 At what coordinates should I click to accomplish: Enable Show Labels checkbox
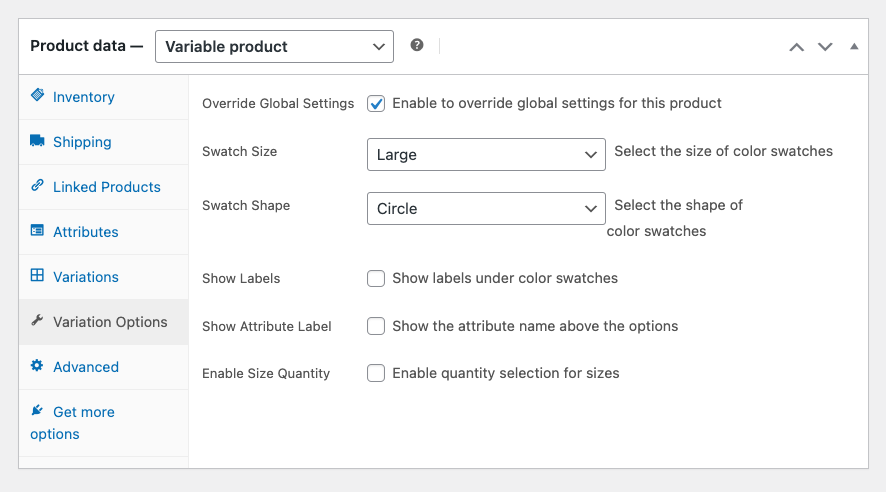click(376, 278)
